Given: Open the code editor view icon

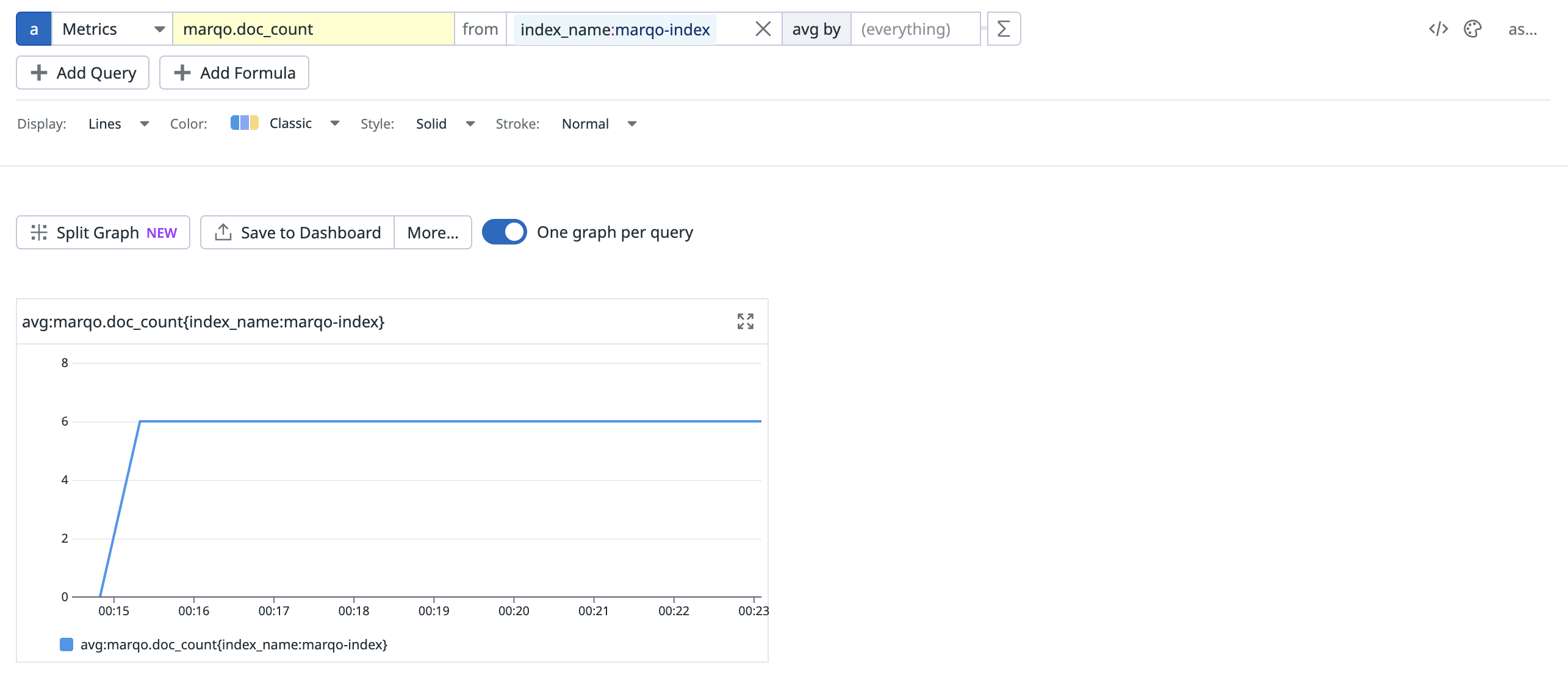Looking at the screenshot, I should click(1438, 29).
